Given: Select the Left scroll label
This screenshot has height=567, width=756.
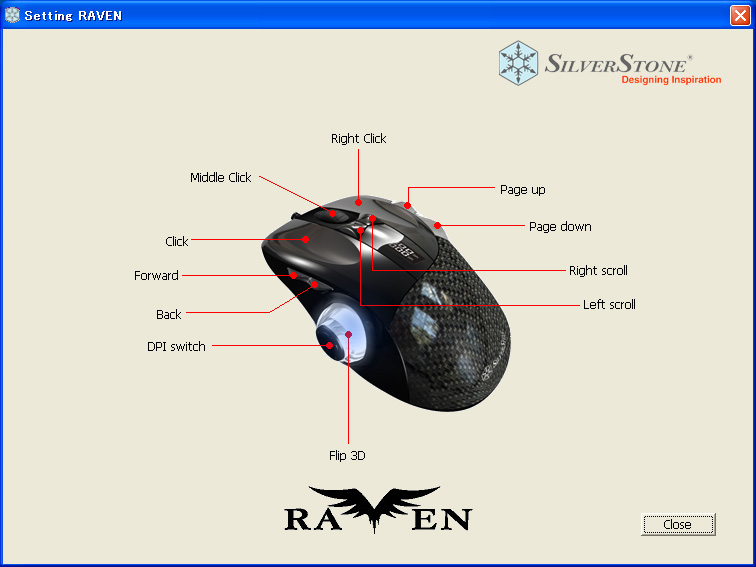Looking at the screenshot, I should click(x=609, y=305).
